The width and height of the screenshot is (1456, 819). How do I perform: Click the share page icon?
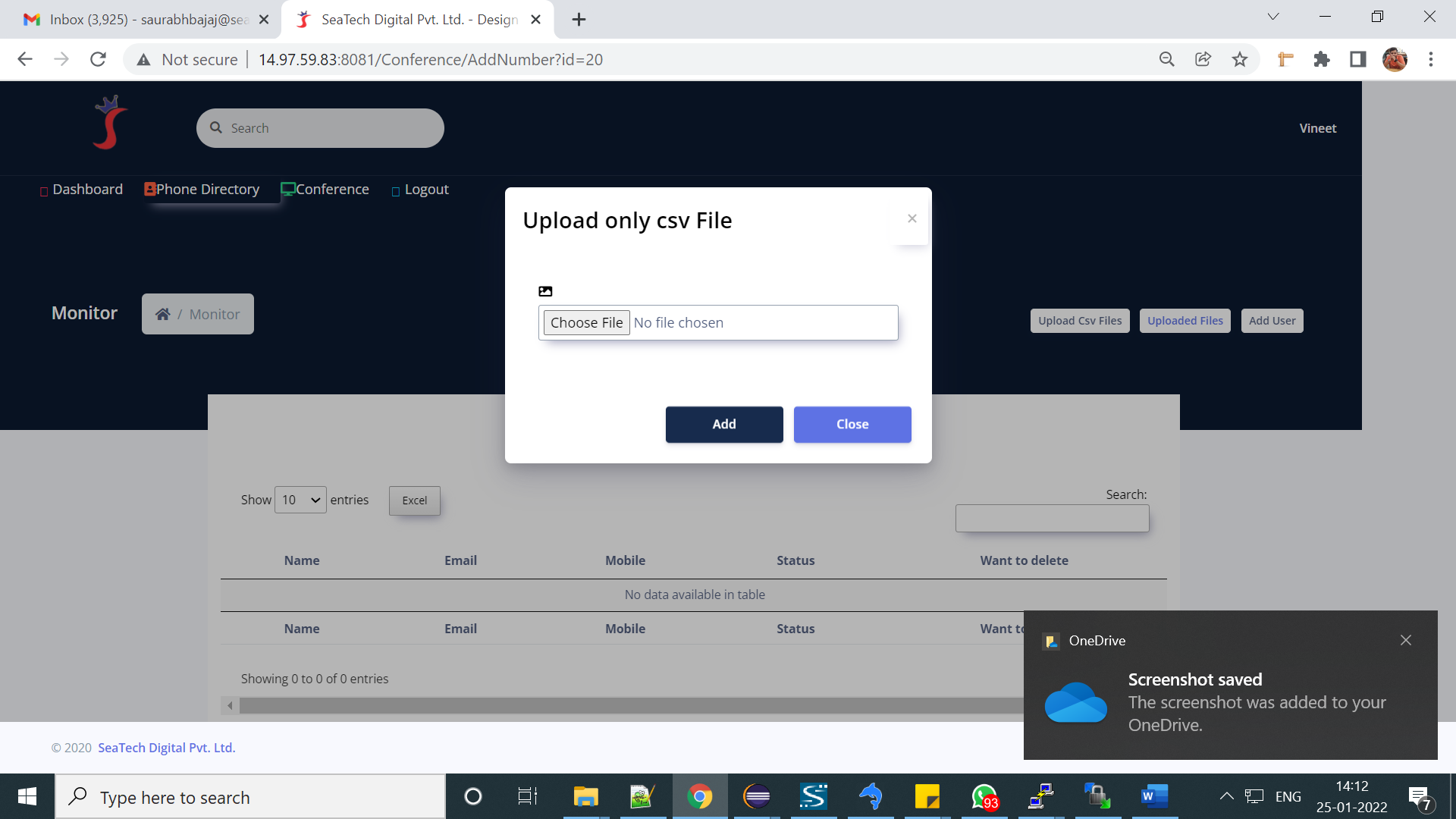coord(1203,59)
